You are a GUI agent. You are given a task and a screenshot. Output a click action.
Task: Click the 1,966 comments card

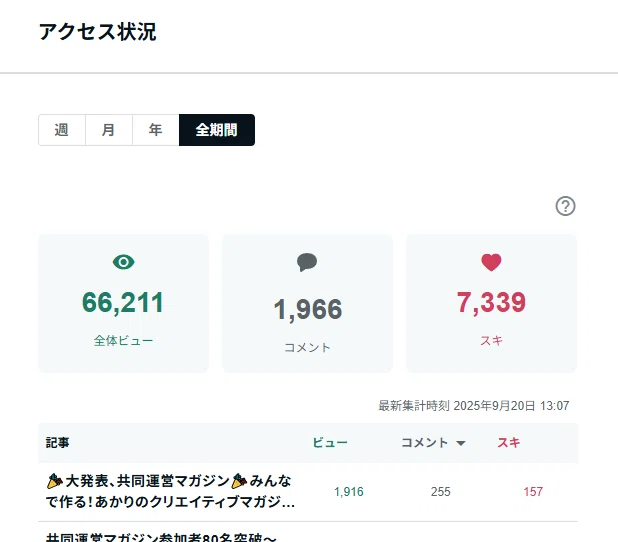point(307,303)
